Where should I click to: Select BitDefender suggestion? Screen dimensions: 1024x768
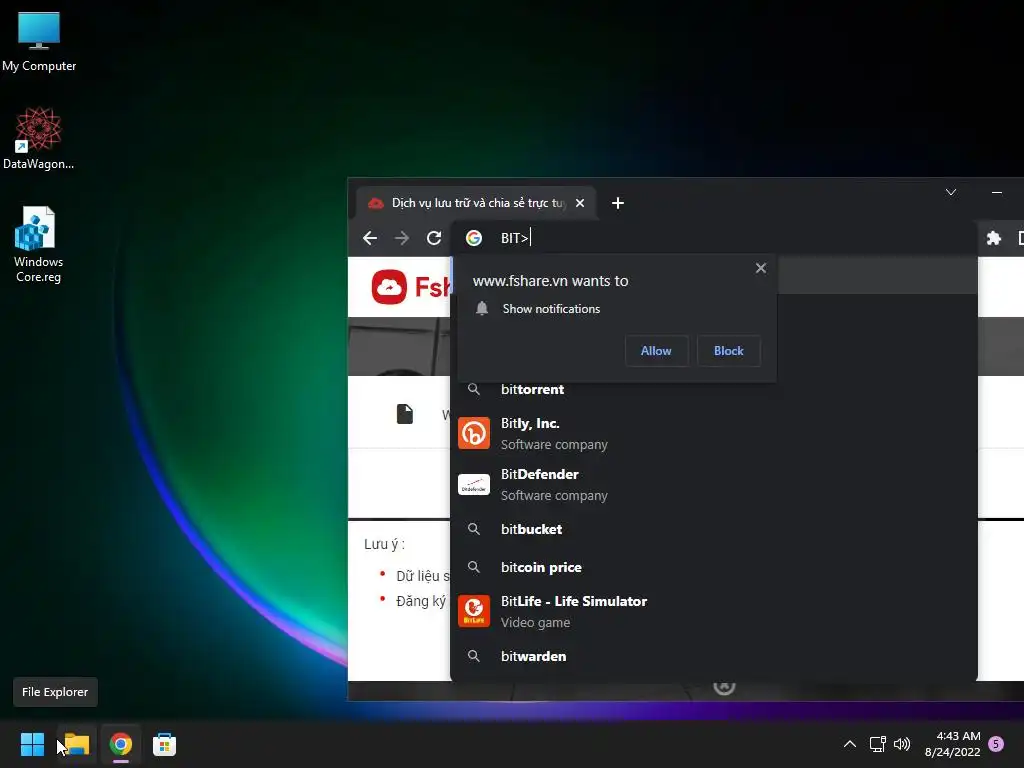coord(713,485)
